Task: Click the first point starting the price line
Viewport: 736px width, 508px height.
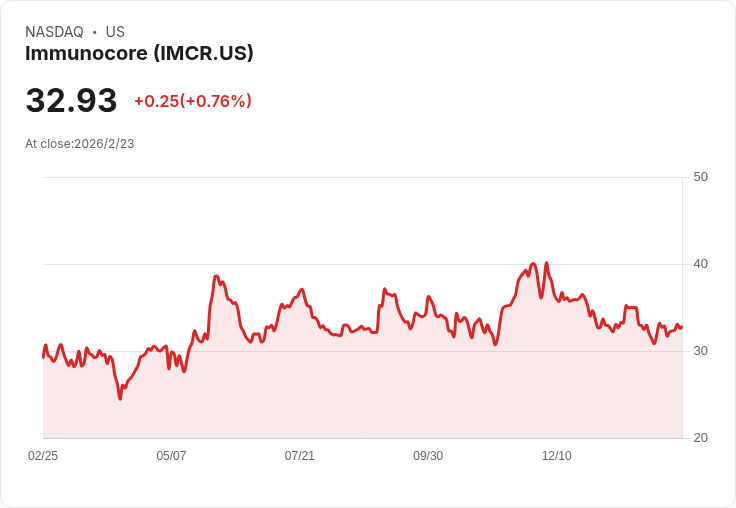Action: 44,356
